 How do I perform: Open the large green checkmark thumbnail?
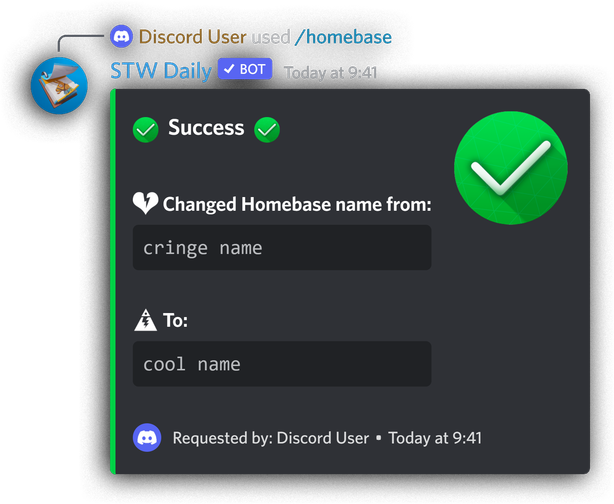tap(511, 168)
